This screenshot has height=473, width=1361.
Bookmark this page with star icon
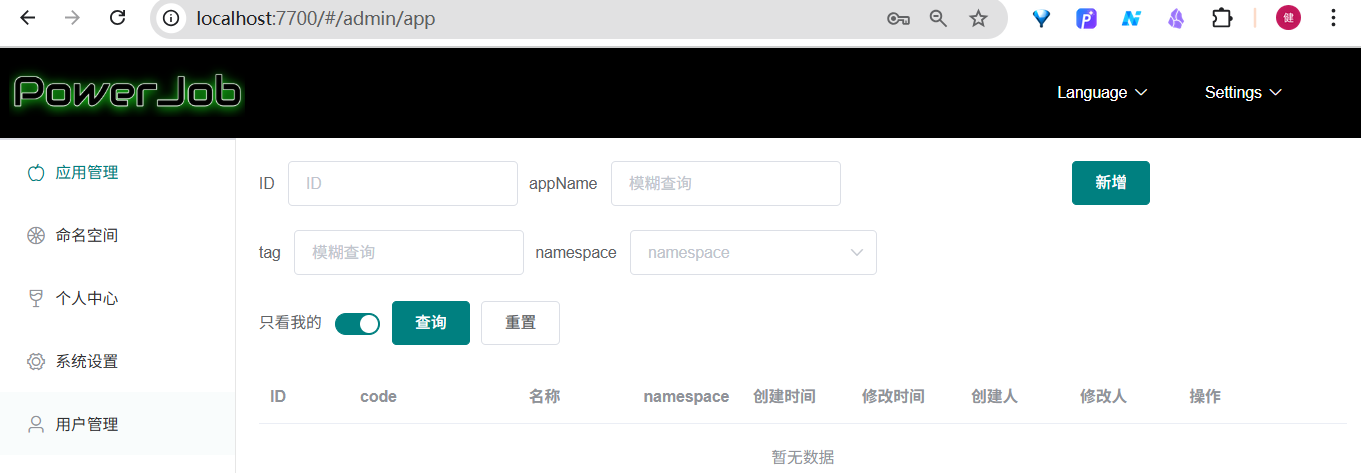coord(978,18)
